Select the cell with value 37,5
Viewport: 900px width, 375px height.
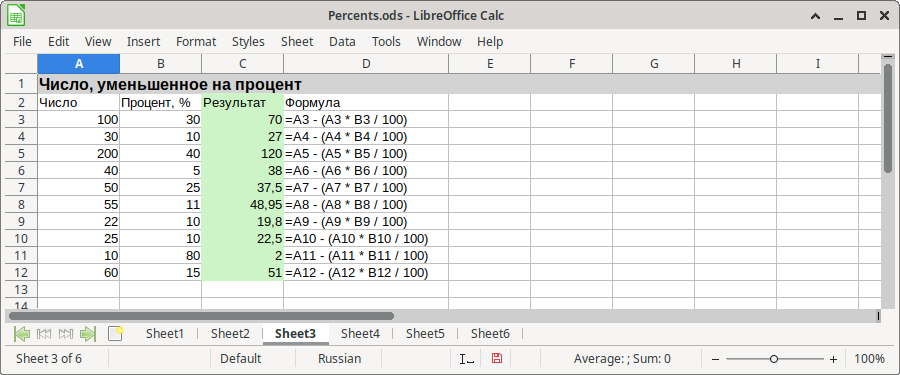coord(243,188)
